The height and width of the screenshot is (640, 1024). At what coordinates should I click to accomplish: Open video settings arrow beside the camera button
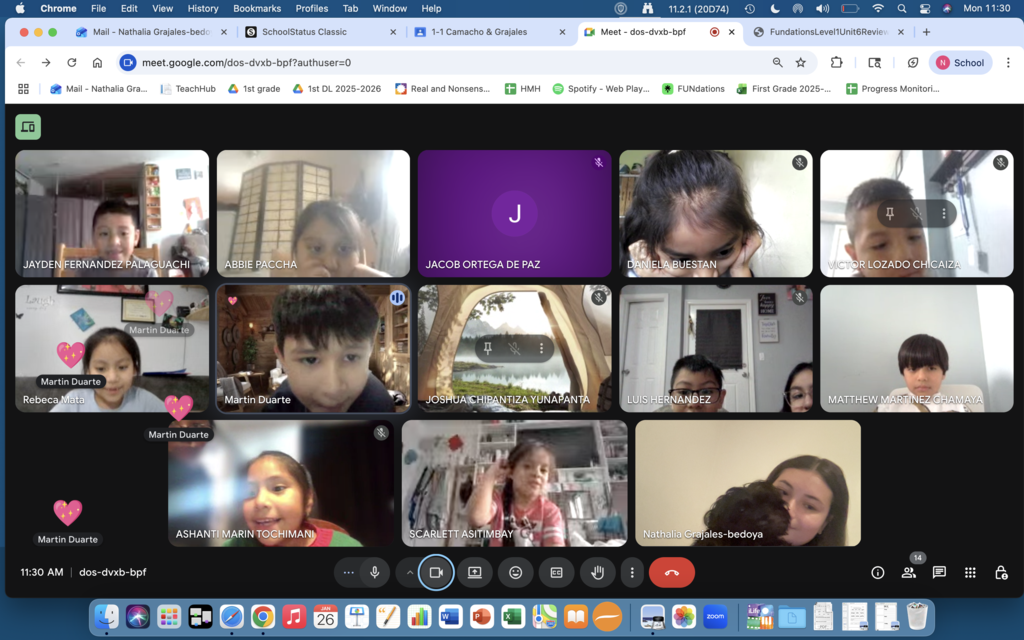coord(409,573)
